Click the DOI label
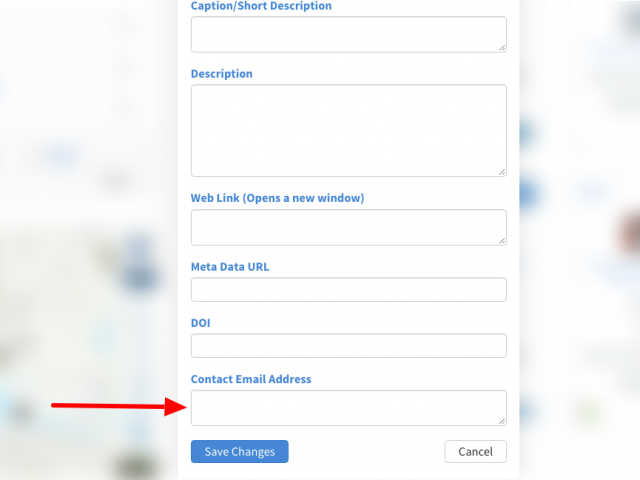Image resolution: width=640 pixels, height=480 pixels. pos(200,323)
